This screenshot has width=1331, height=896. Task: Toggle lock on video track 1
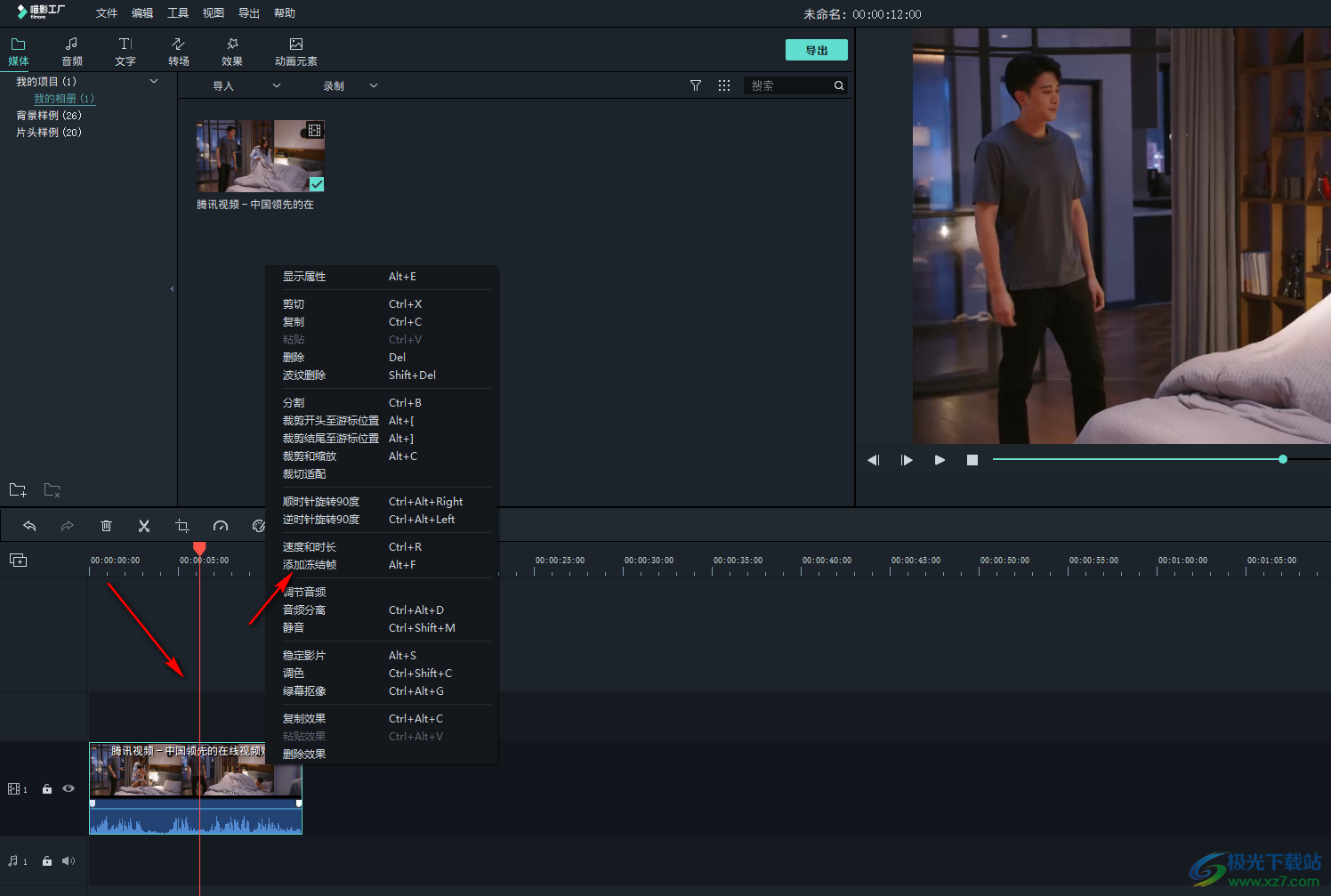(x=47, y=789)
